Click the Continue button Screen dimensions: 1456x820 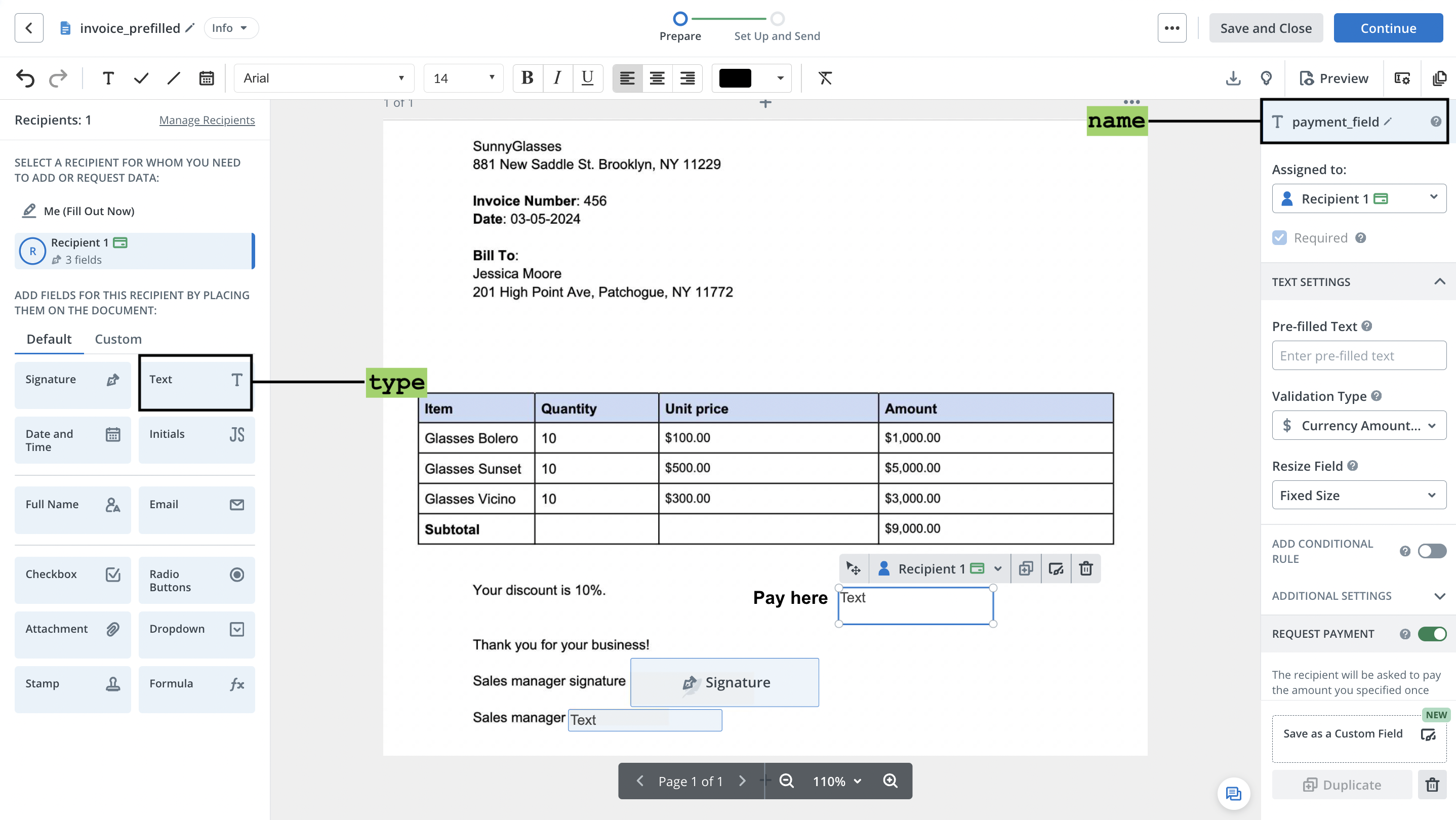[1388, 28]
